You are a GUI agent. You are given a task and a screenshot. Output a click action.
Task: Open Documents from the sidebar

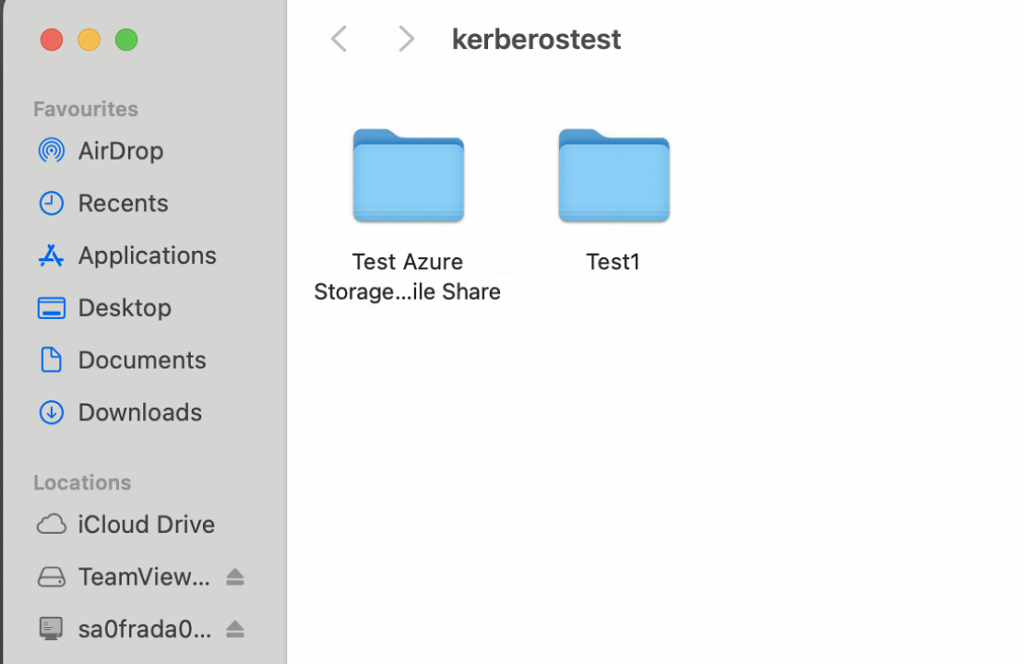(141, 360)
